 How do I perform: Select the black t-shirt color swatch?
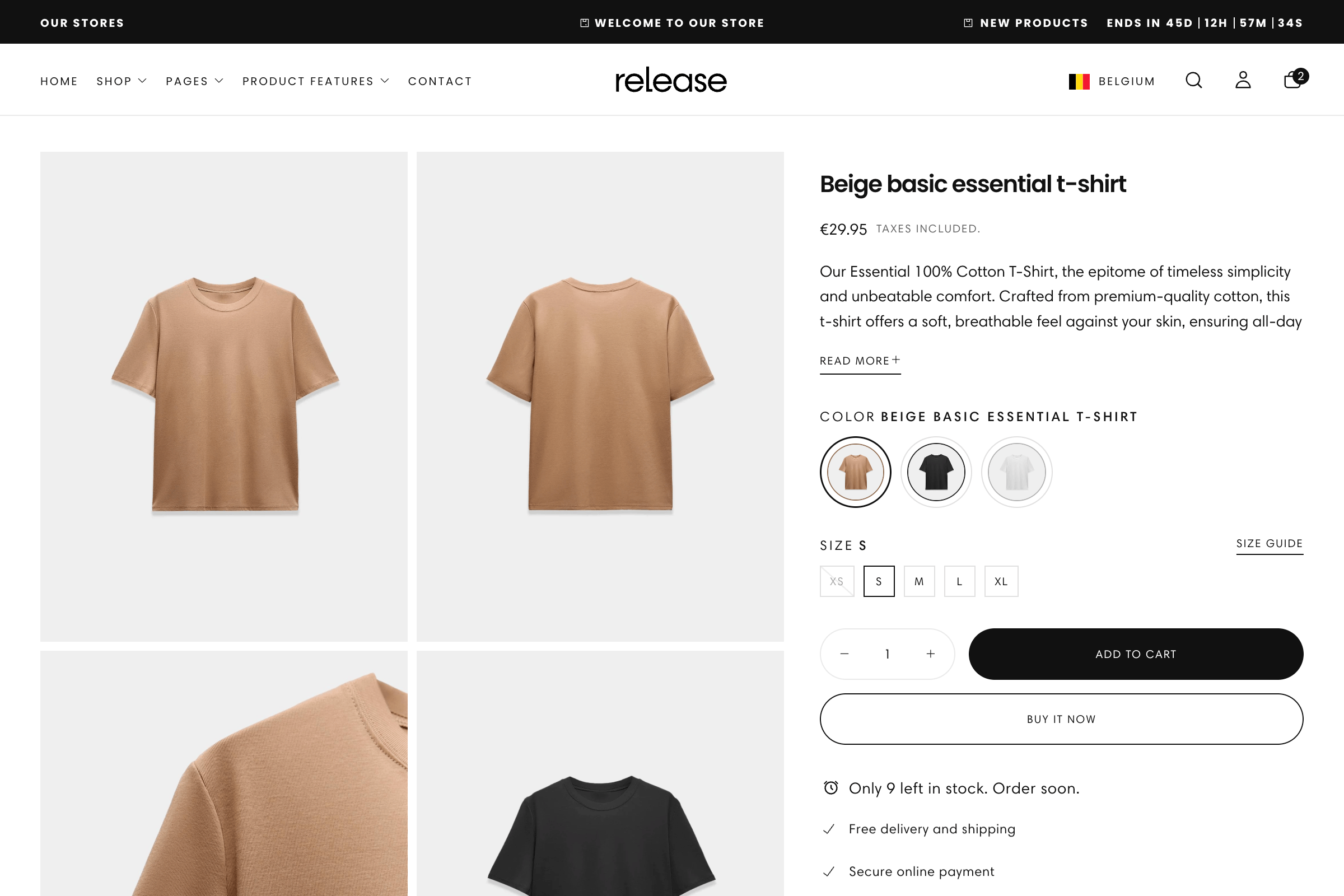coord(936,472)
